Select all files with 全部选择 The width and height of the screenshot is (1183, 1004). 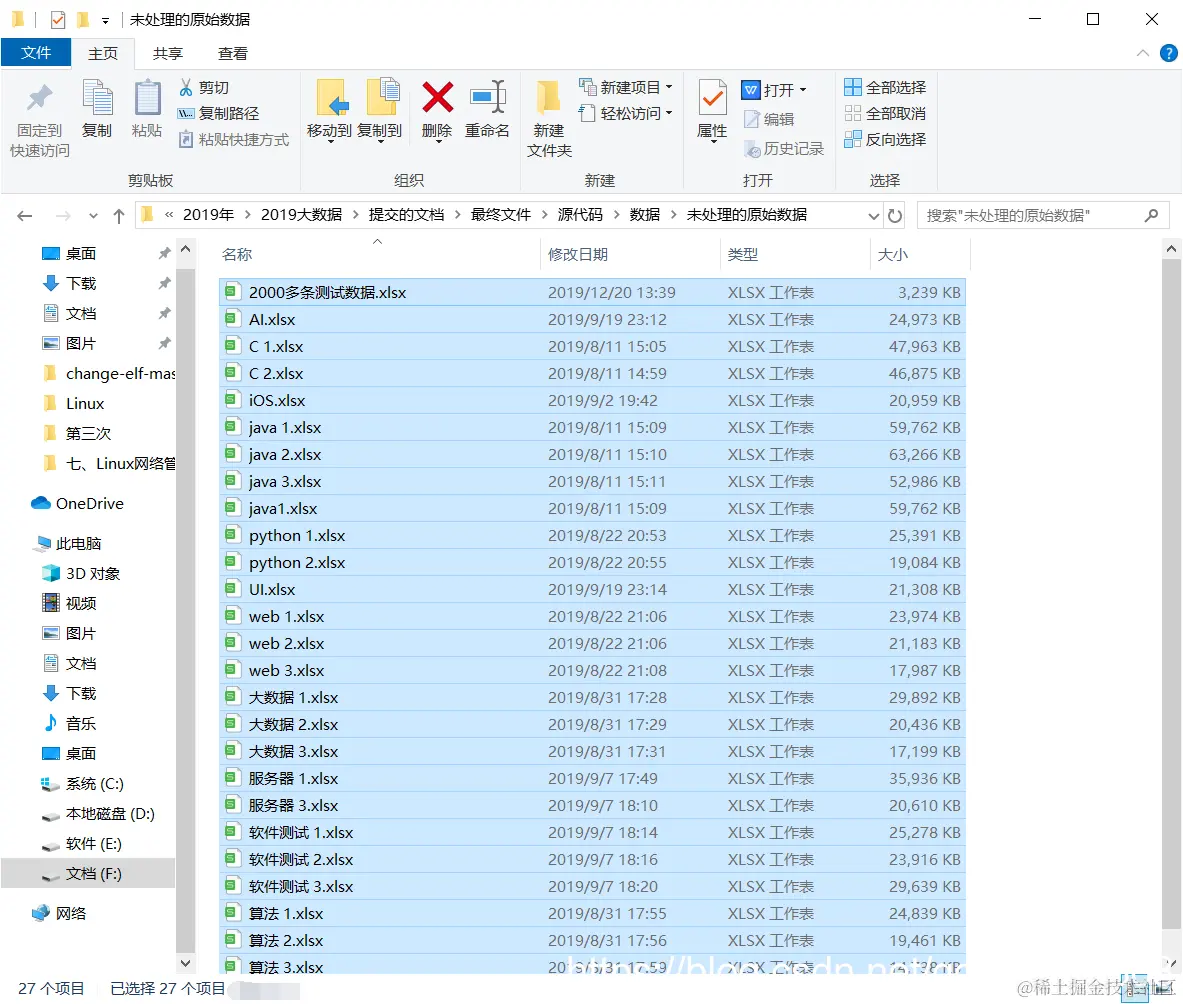(x=885, y=87)
